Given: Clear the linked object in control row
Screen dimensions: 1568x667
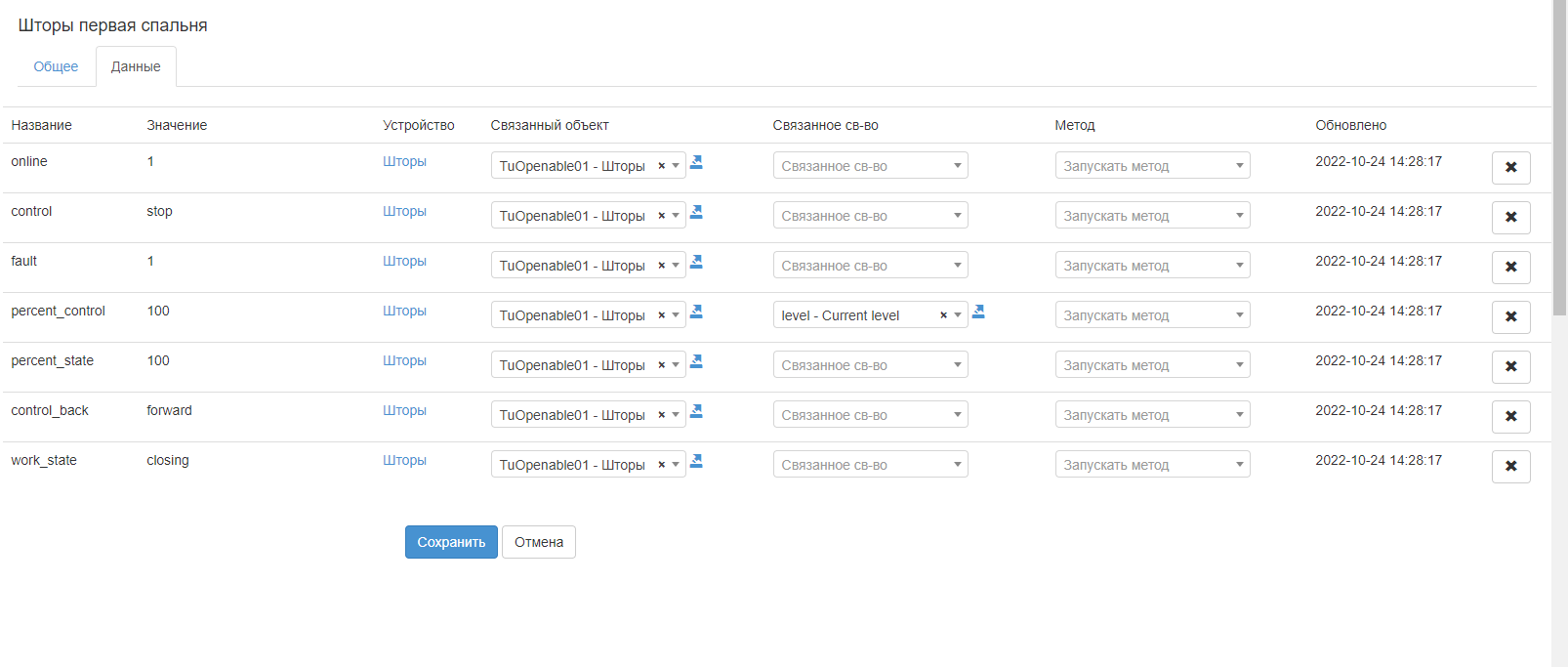Looking at the screenshot, I should [x=661, y=216].
